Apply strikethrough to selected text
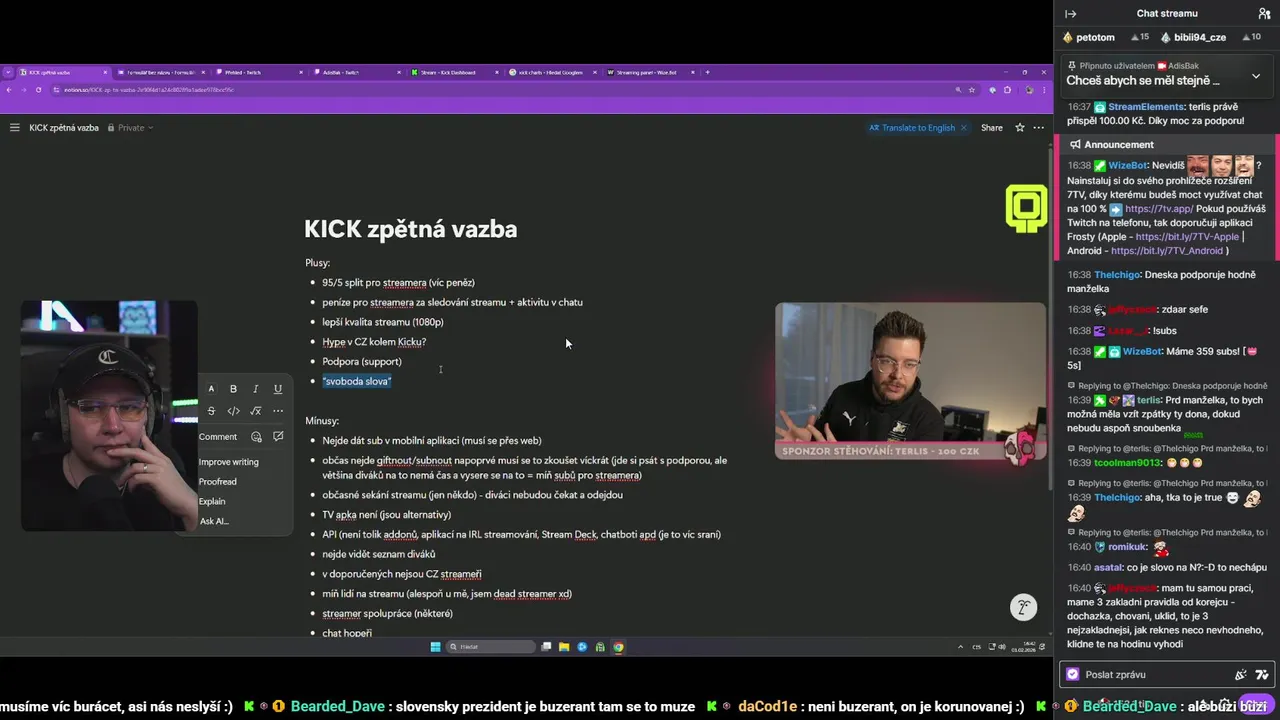The height and width of the screenshot is (720, 1280). click(x=211, y=411)
